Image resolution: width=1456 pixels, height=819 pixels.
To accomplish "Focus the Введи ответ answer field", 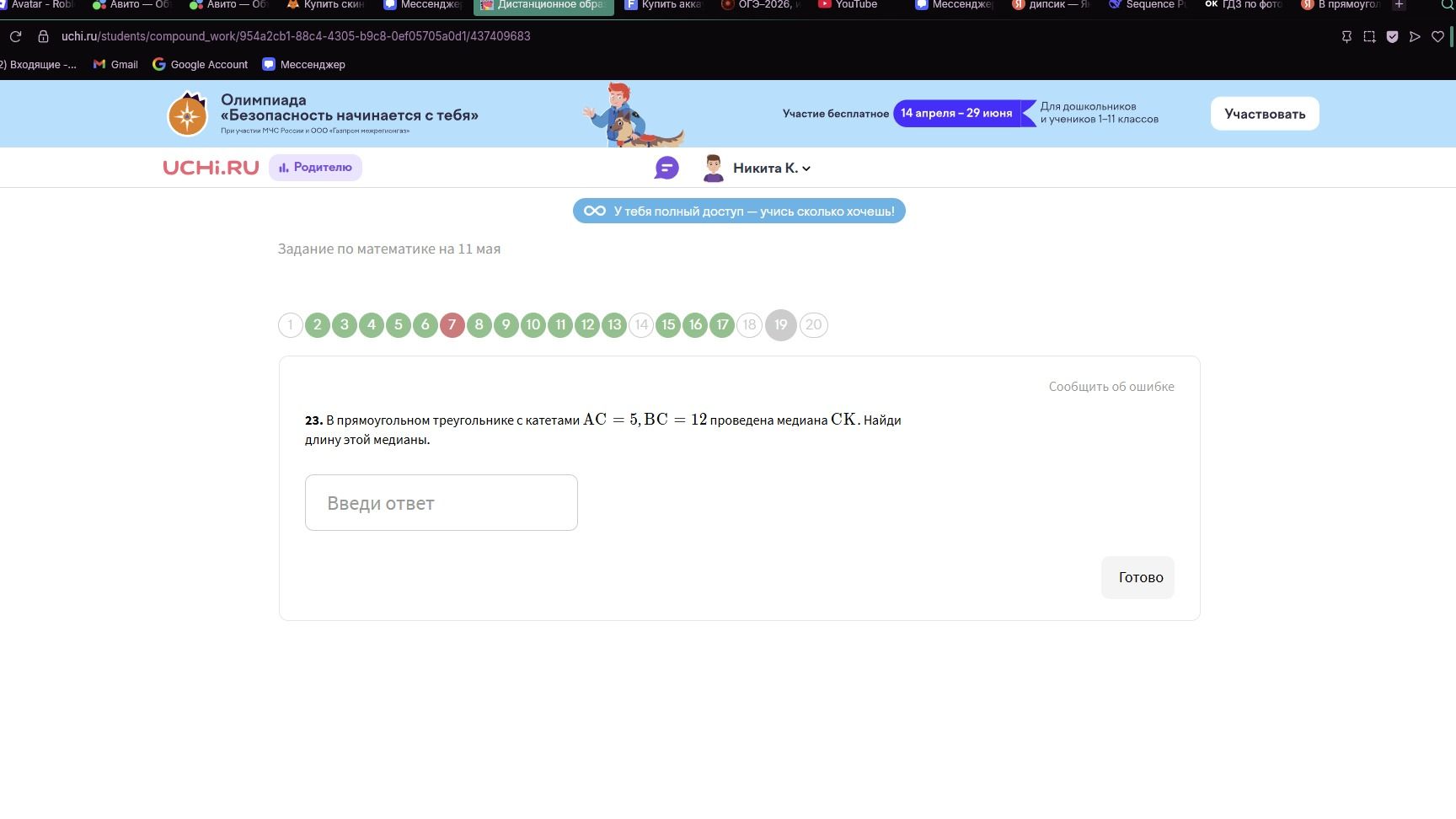I will pyautogui.click(x=442, y=503).
